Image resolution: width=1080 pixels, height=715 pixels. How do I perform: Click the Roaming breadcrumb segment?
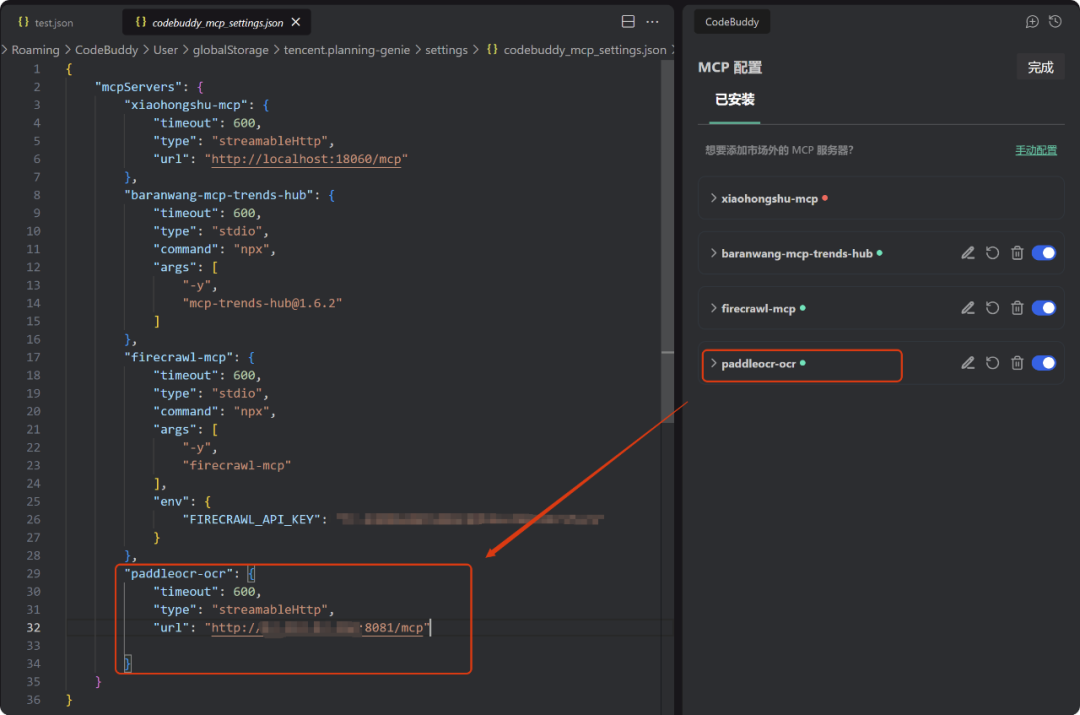[35, 50]
